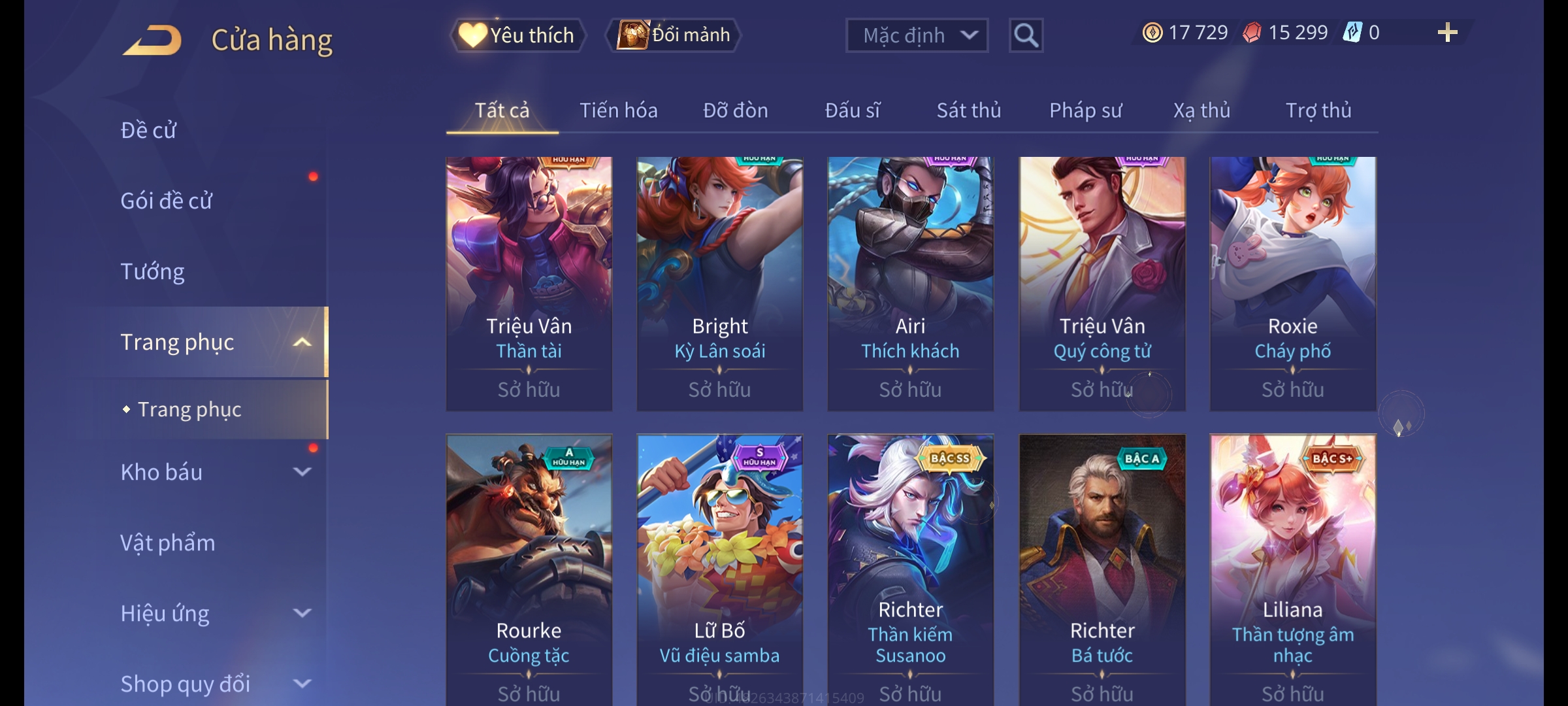
Task: Tap the gold coin currency icon
Action: (x=1152, y=33)
